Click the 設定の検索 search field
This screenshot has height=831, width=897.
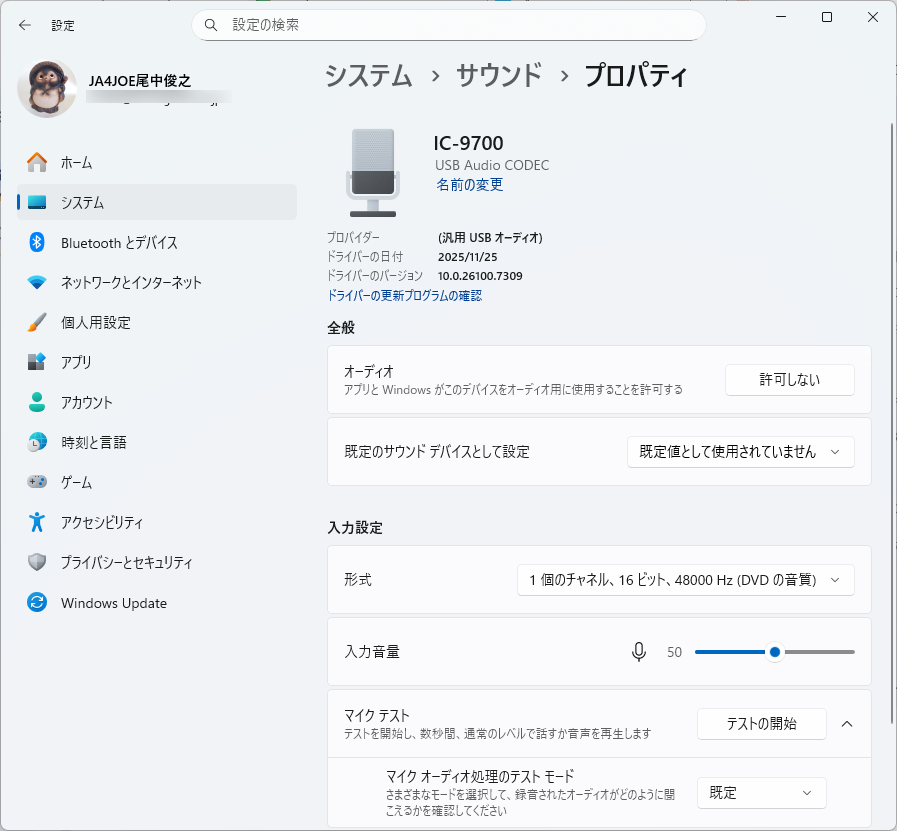pos(449,25)
